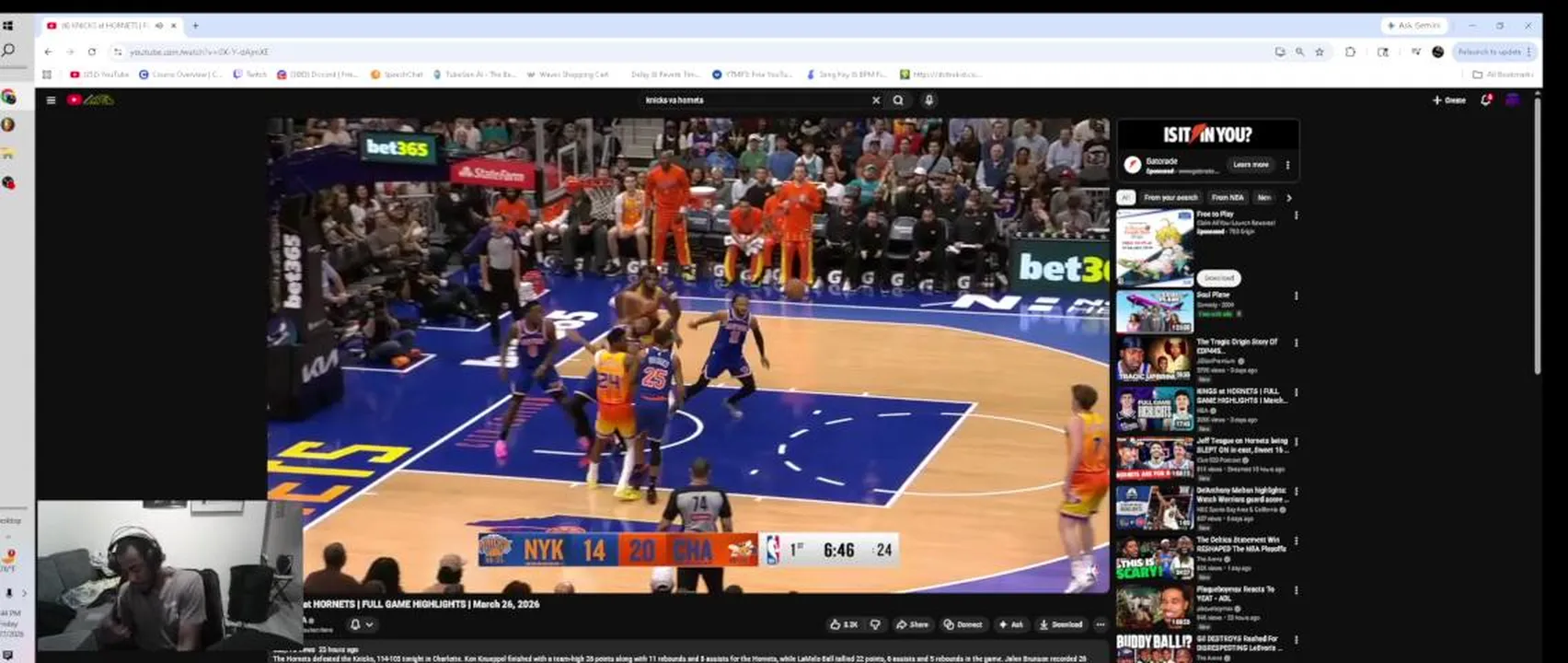
Task: Select the From your search chip
Action: (x=1170, y=198)
